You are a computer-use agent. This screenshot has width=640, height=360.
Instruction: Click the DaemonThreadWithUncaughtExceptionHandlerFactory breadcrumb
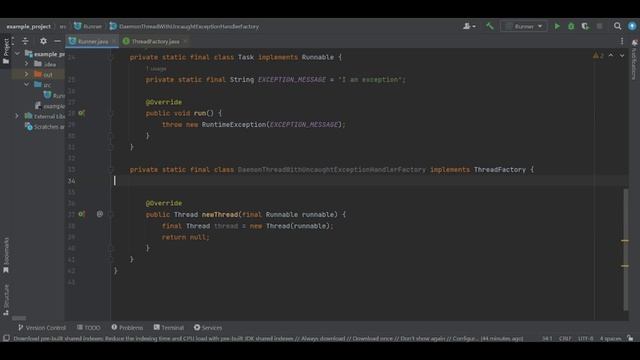[x=184, y=27]
